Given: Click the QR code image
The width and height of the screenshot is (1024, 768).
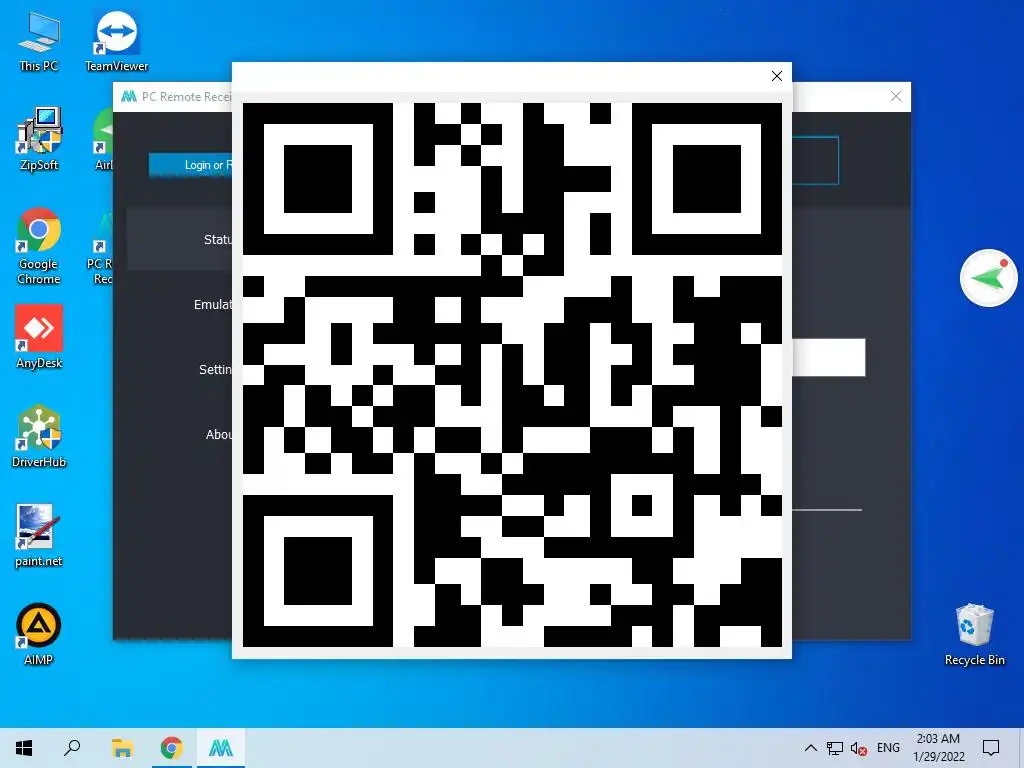Looking at the screenshot, I should (x=512, y=375).
